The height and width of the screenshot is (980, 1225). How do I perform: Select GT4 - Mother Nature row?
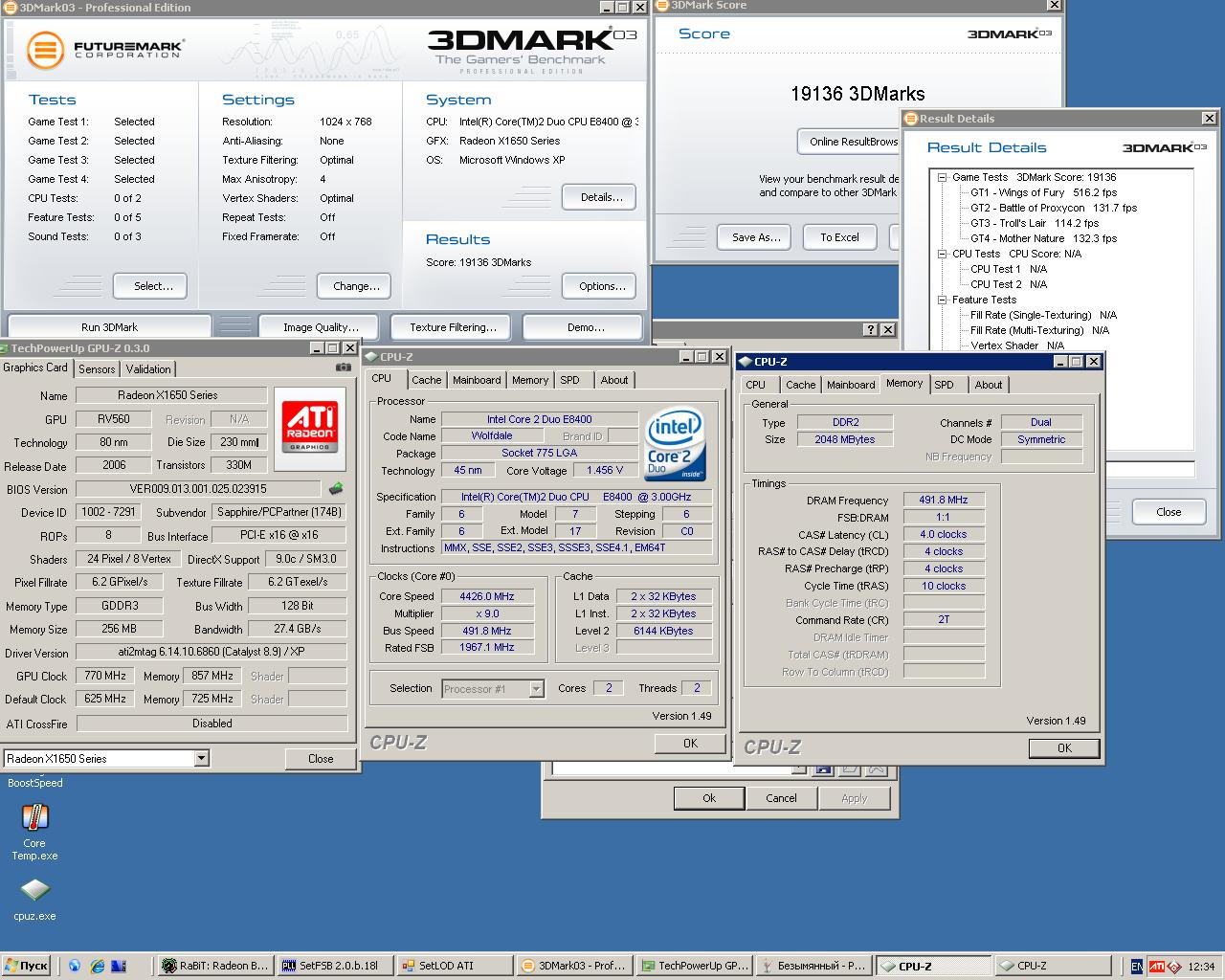pyautogui.click(x=1043, y=238)
